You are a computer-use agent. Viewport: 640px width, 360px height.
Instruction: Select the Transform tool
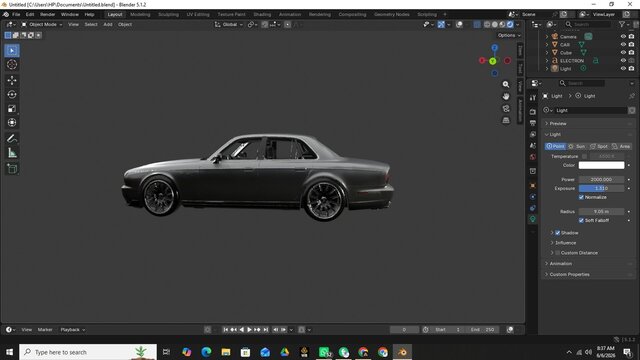pos(12,122)
